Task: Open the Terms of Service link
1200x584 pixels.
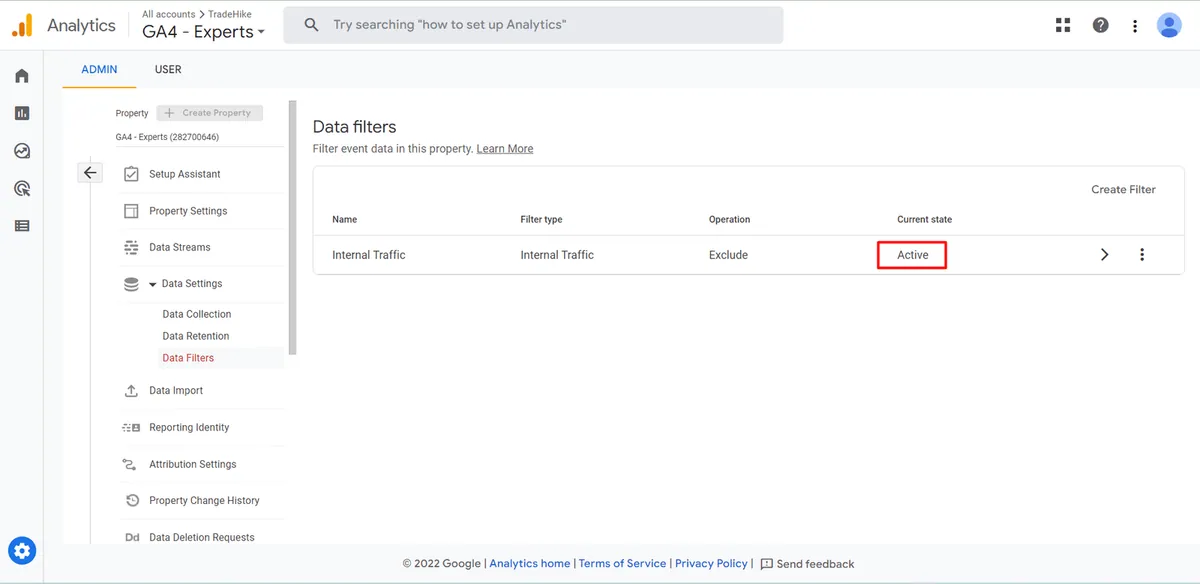Action: [622, 564]
